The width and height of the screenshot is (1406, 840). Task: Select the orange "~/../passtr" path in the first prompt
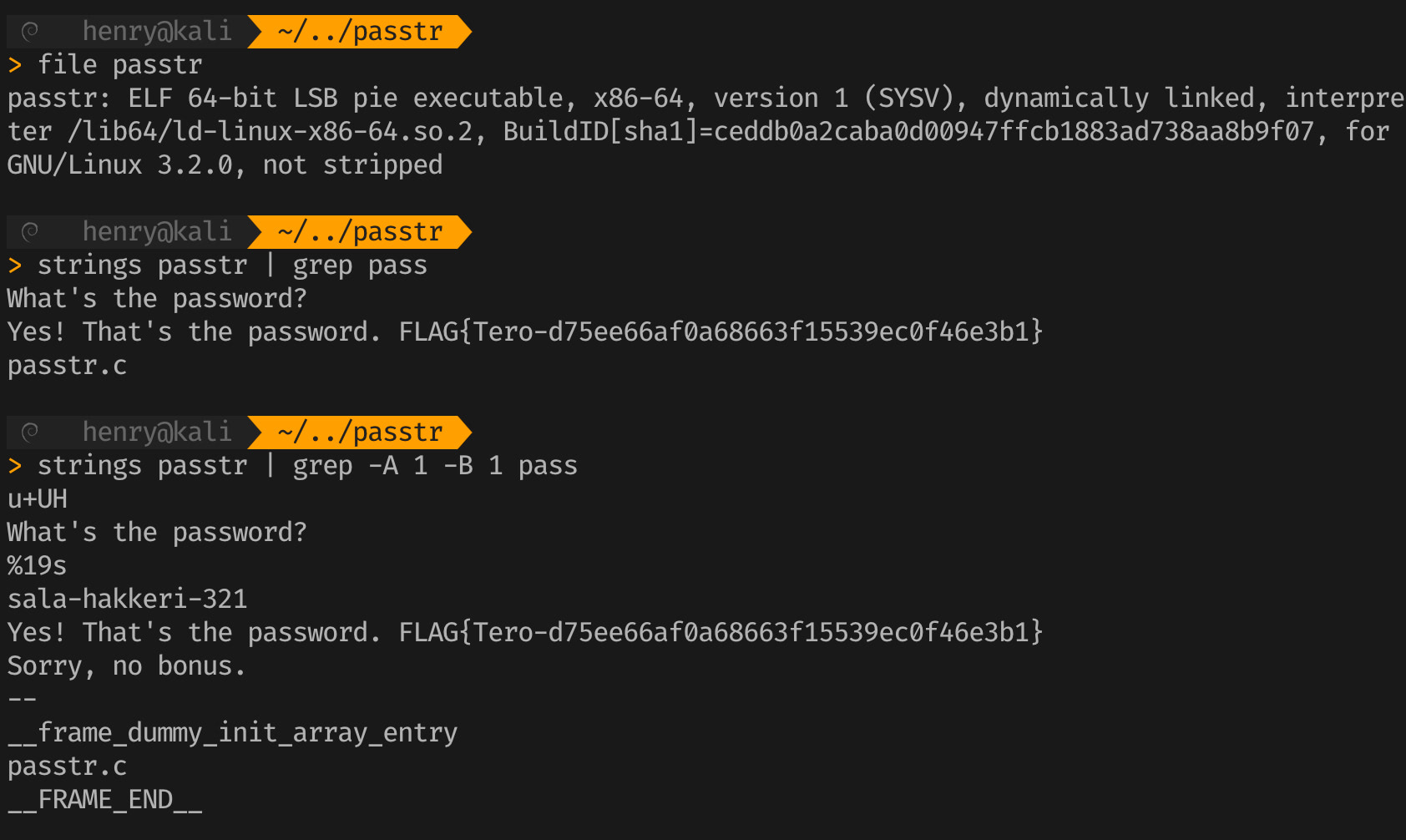click(x=360, y=32)
